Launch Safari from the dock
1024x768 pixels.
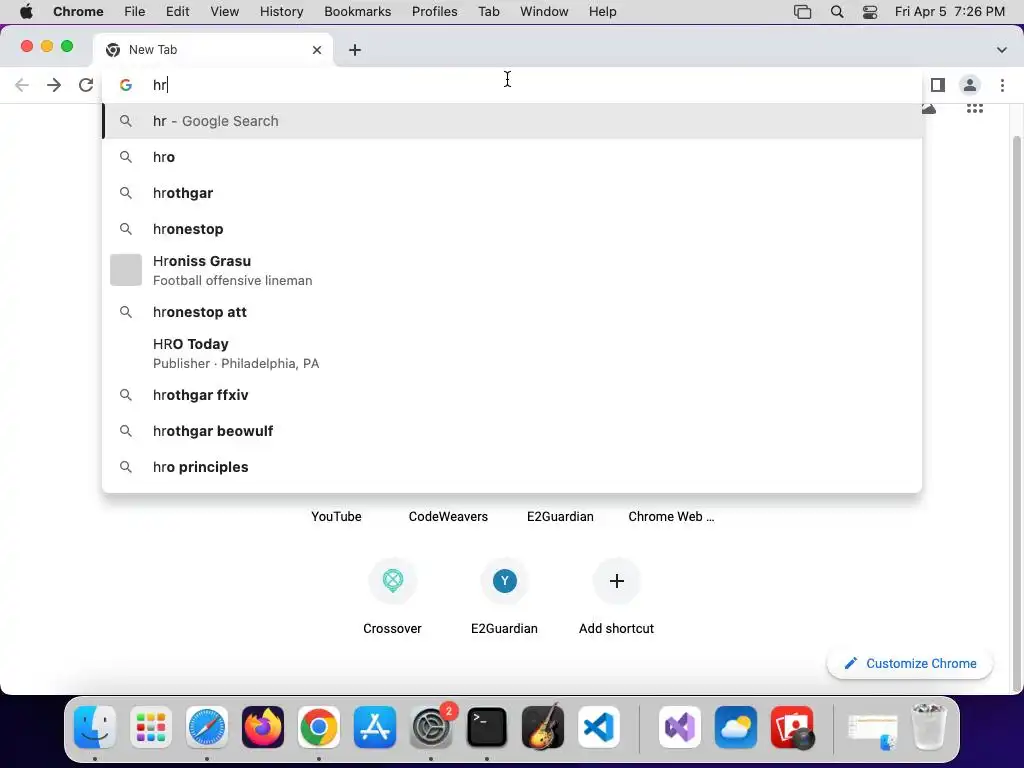[x=207, y=727]
